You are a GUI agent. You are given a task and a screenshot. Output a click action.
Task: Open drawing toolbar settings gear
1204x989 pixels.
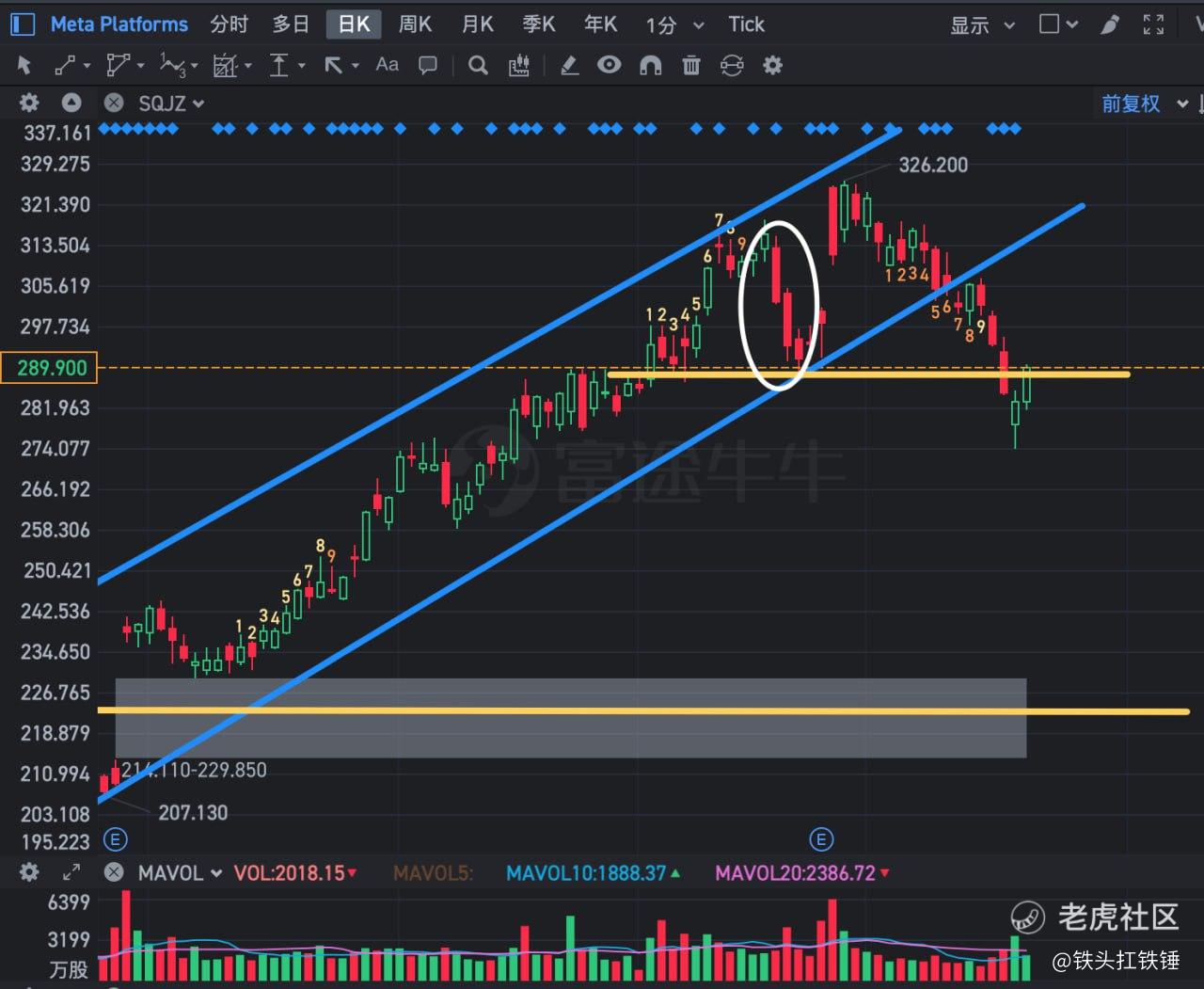(773, 65)
